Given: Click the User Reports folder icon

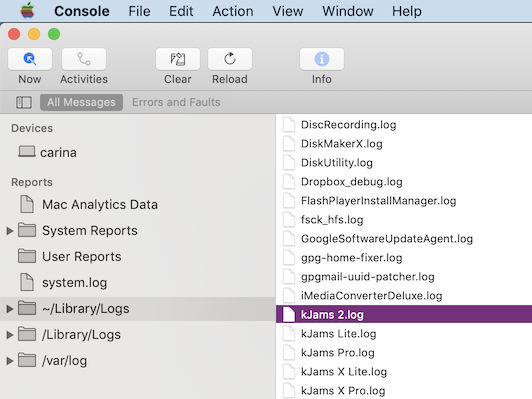Looking at the screenshot, I should (27, 256).
